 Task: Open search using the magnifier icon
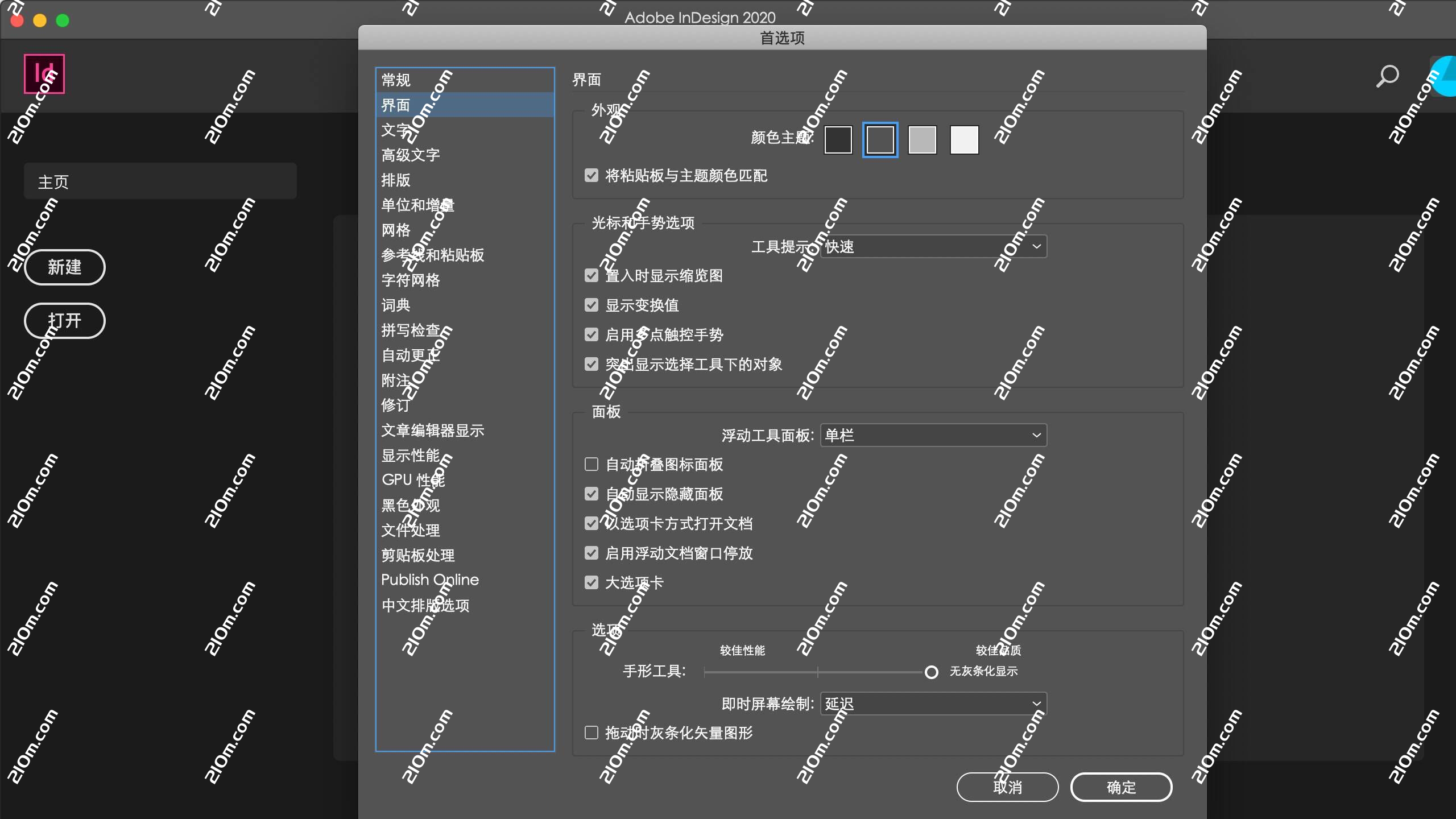point(1388,77)
